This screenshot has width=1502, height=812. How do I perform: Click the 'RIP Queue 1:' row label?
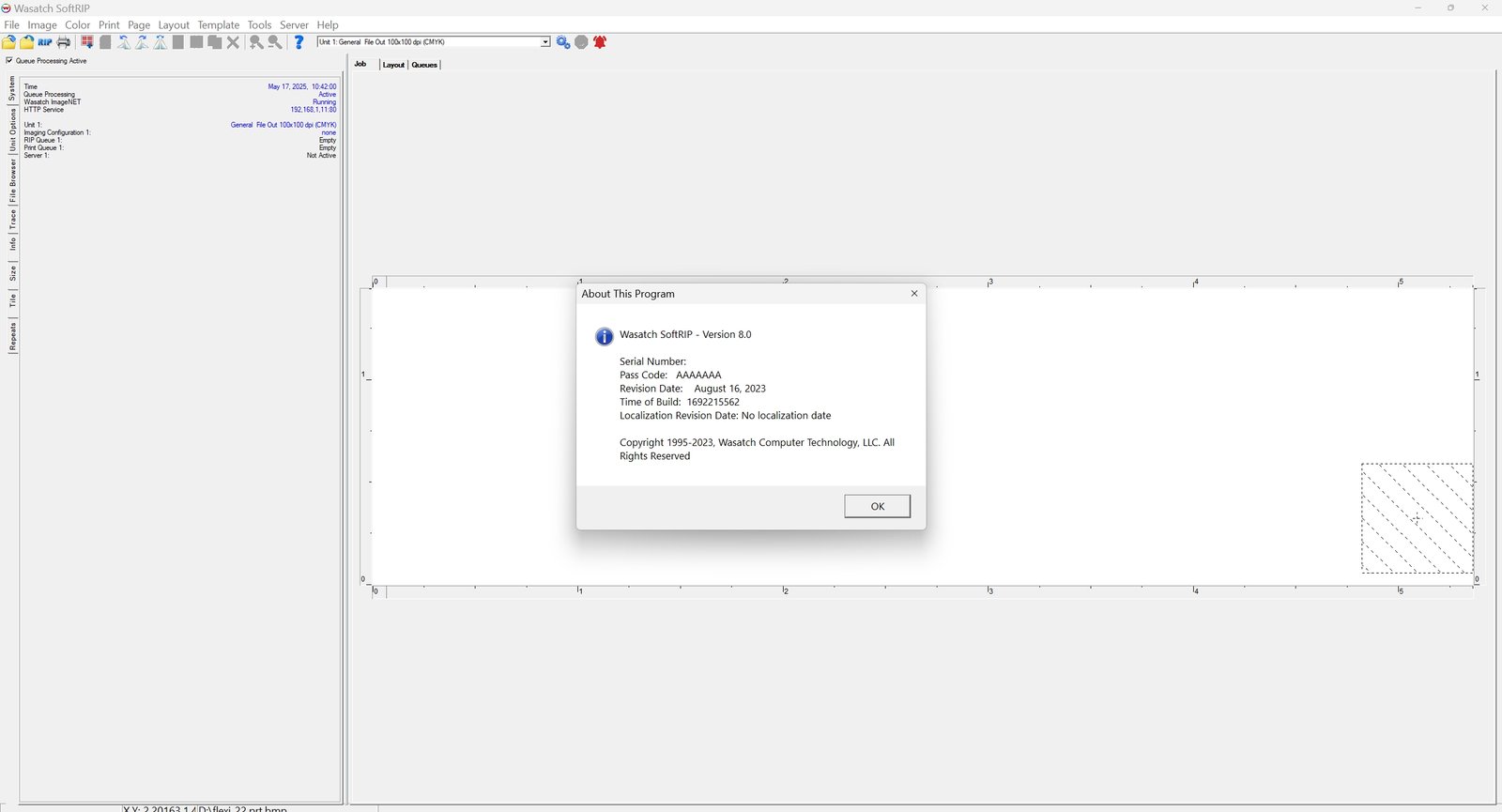tap(43, 140)
